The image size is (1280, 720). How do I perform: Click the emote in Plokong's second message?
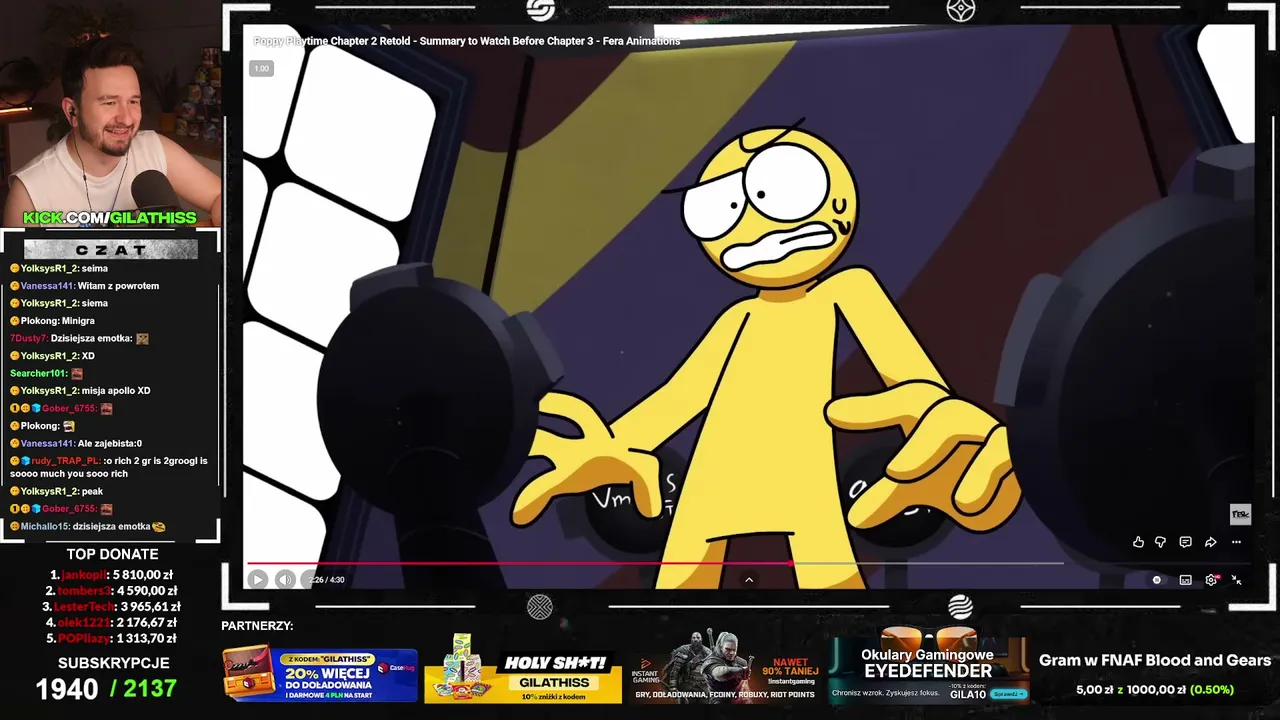pyautogui.click(x=68, y=426)
